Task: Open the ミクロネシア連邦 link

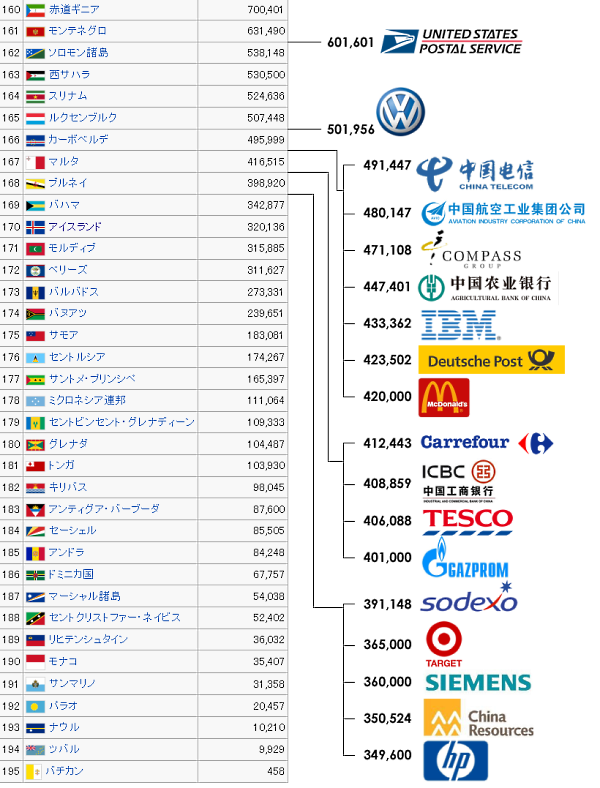Action: 87,401
